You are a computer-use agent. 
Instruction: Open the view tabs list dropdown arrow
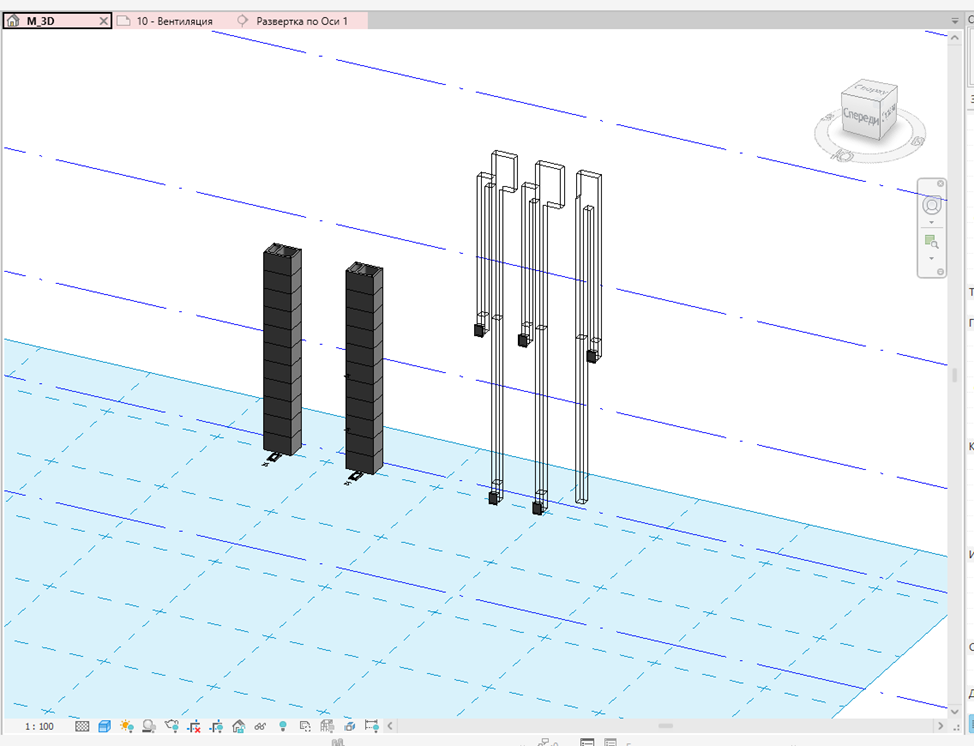(955, 21)
